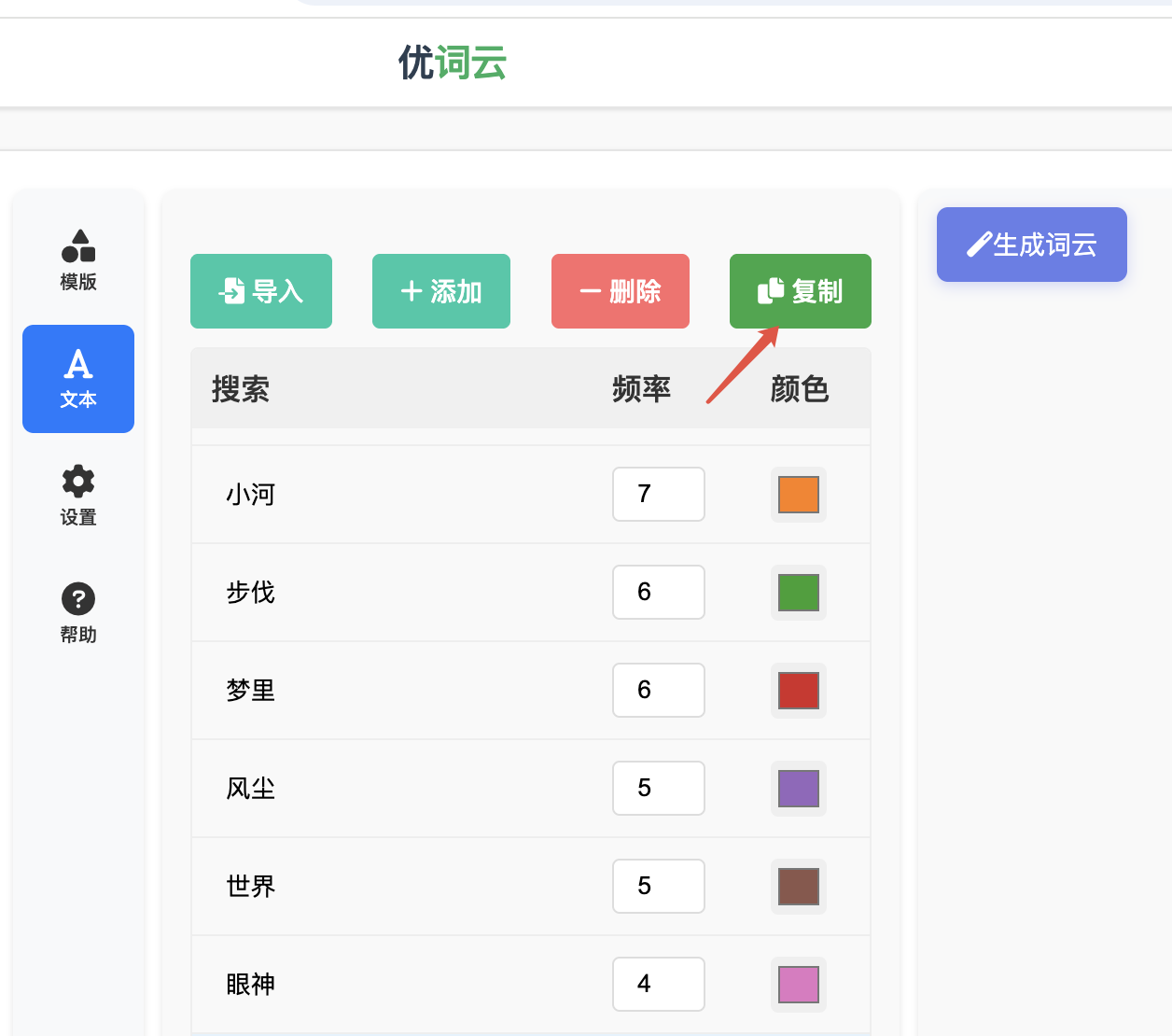Click the 优词云 app title
Viewport: 1172px width, 1036px height.
tap(452, 63)
